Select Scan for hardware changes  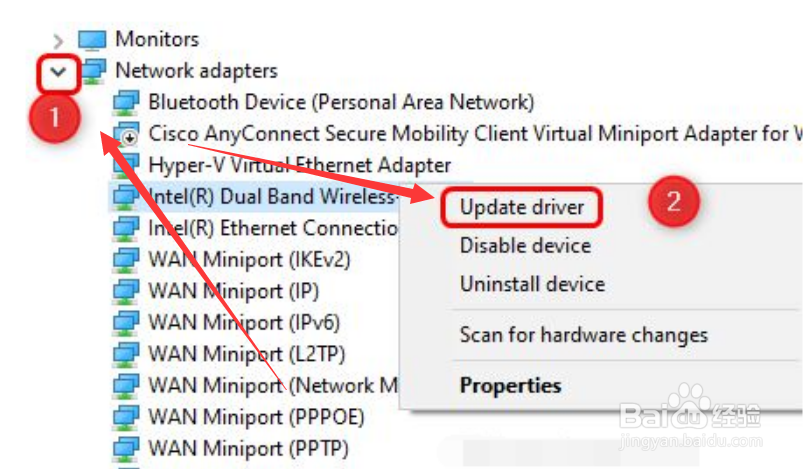point(583,335)
